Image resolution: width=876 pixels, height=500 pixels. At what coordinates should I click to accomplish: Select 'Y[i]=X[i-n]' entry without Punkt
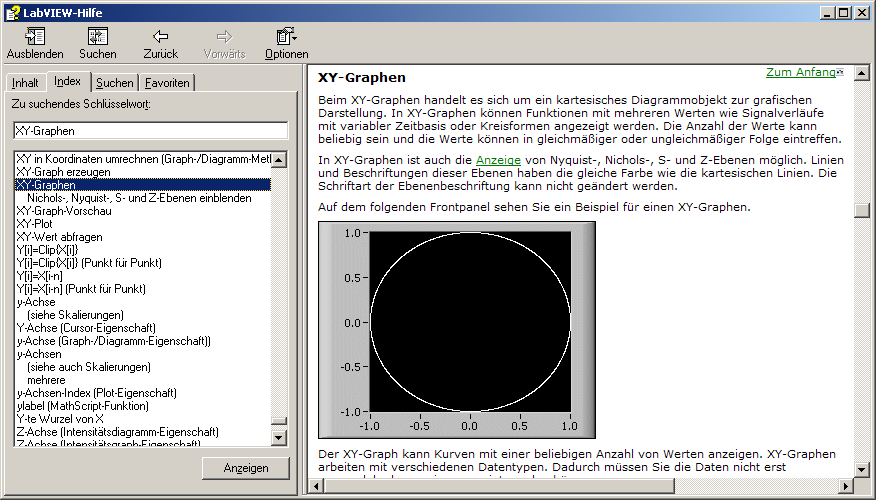(x=143, y=276)
